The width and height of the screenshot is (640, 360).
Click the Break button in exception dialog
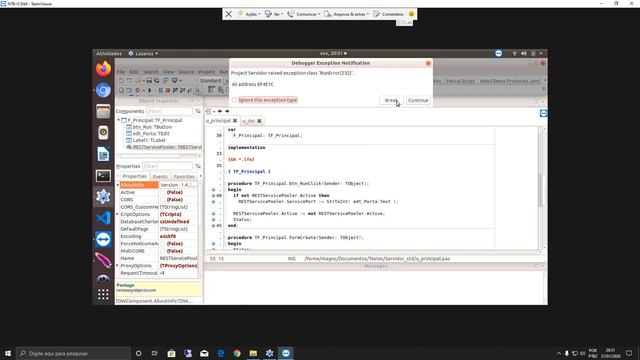click(391, 100)
